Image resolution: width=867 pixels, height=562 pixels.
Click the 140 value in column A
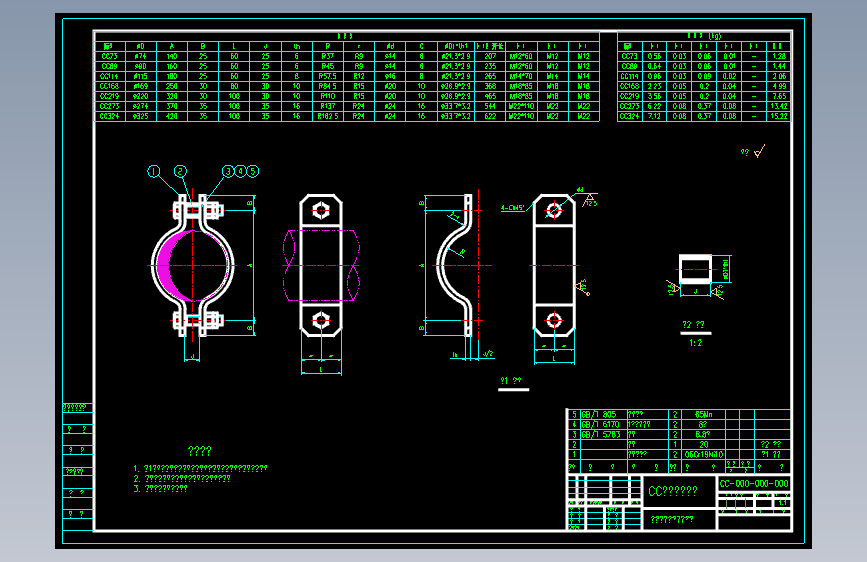[172, 56]
